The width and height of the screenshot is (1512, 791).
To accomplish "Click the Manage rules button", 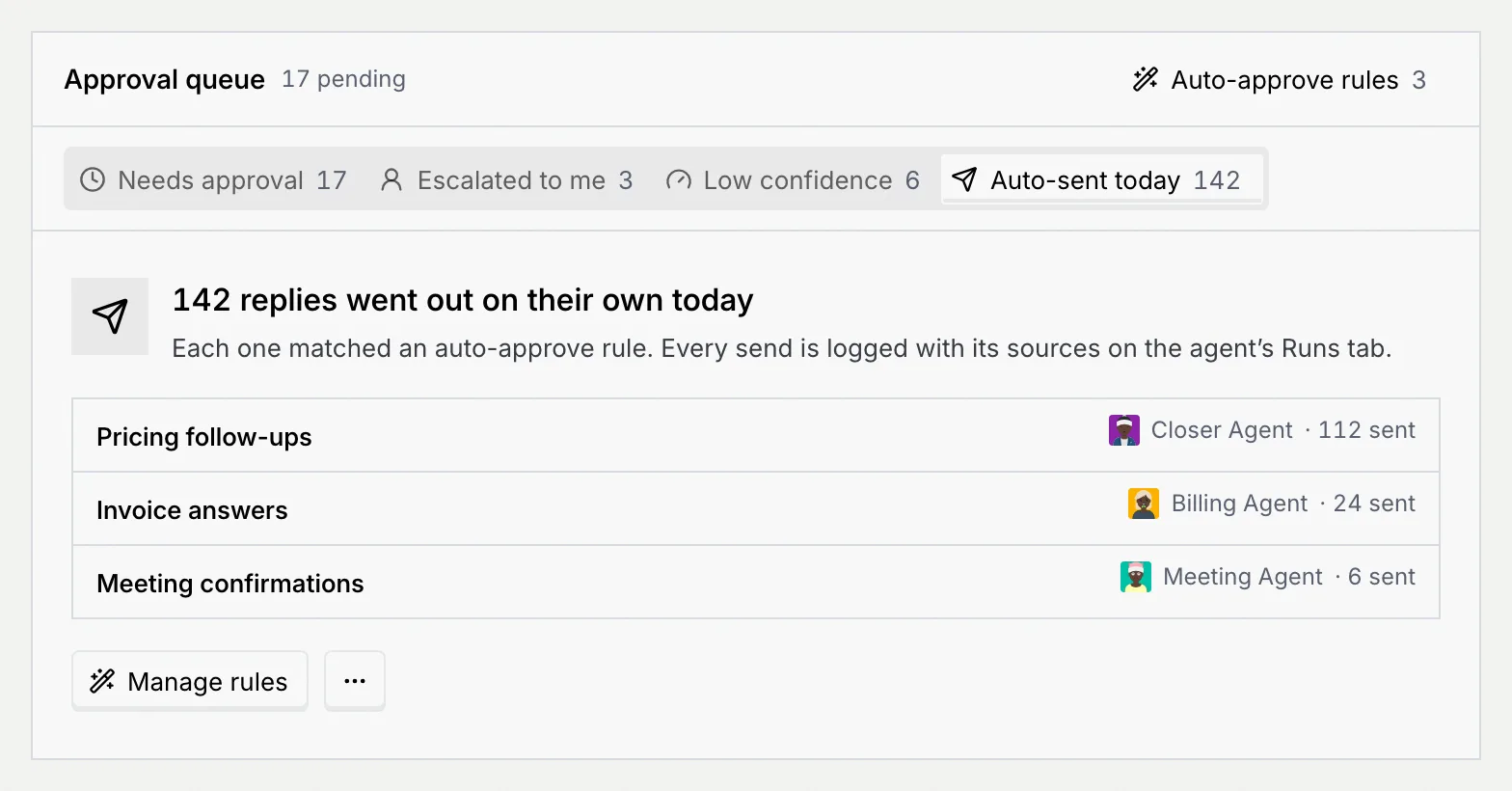I will 190,681.
